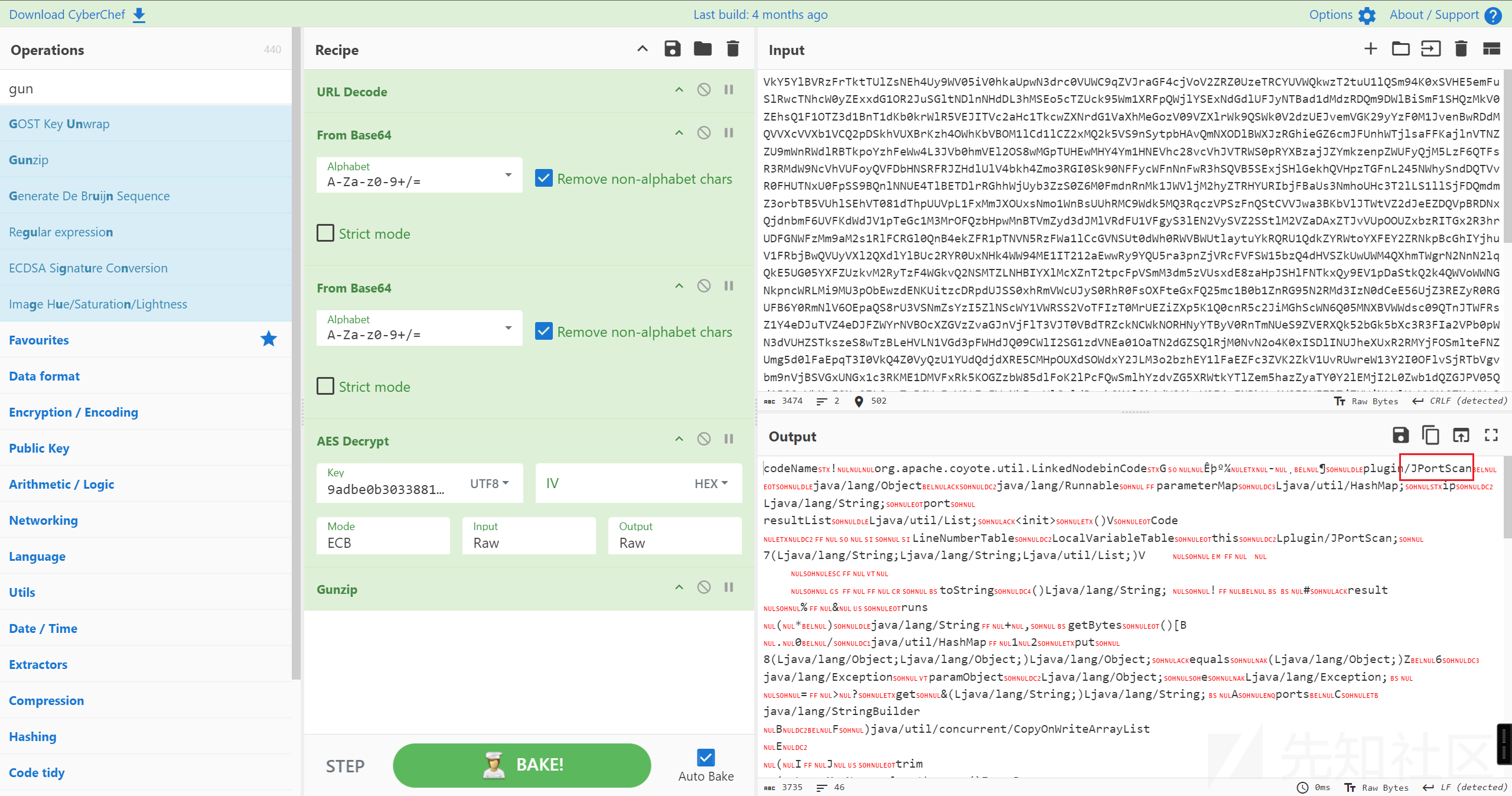Collapse the first From Base64 operation
The width and height of the screenshot is (1512, 796).
pos(679,133)
